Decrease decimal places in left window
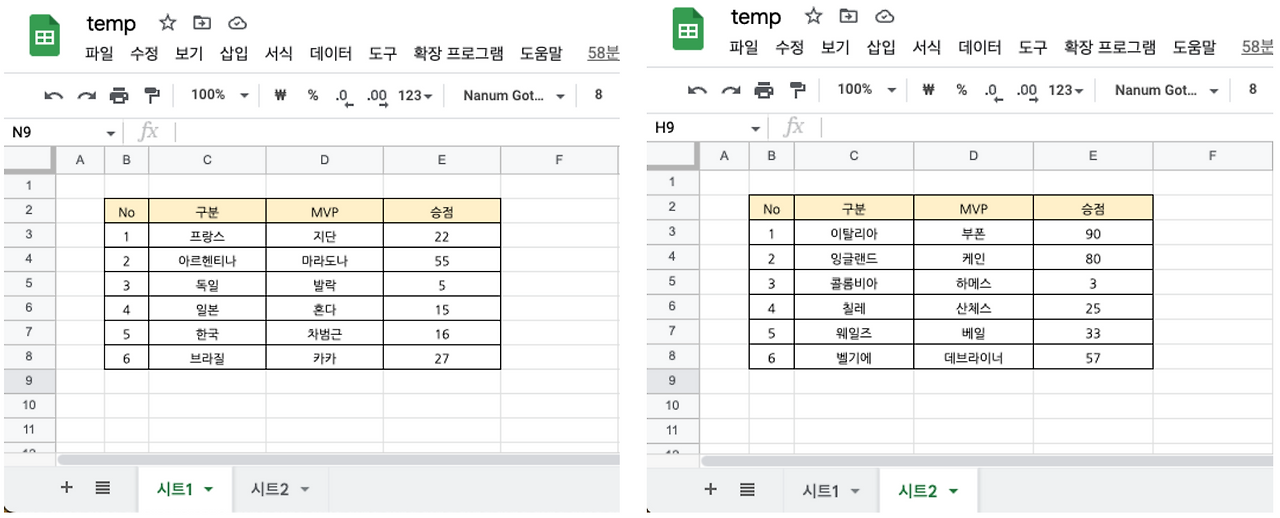This screenshot has height=518, width=1280. 344,96
